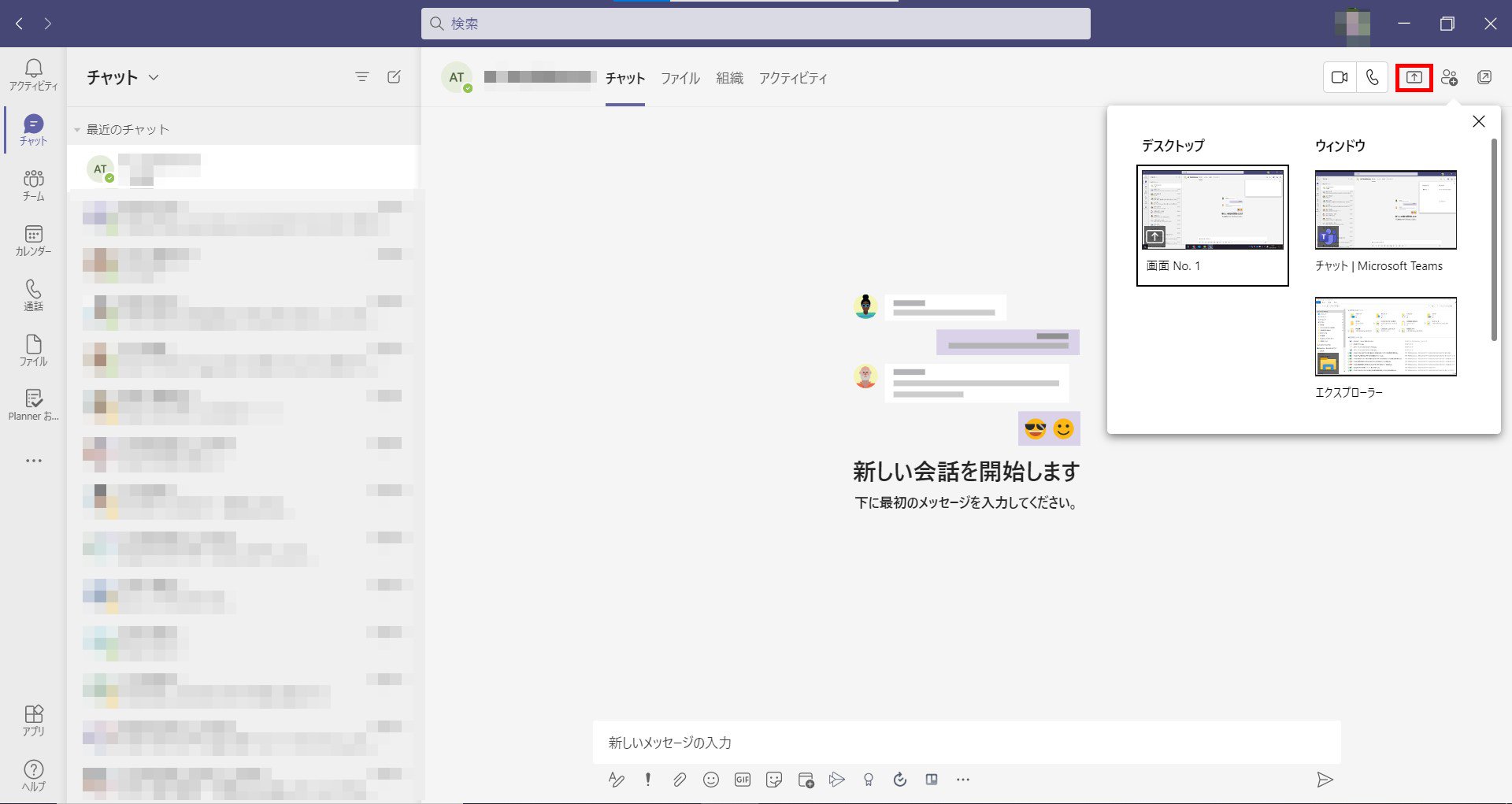Open Calendar (カレンダー) in the sidebar

33,240
